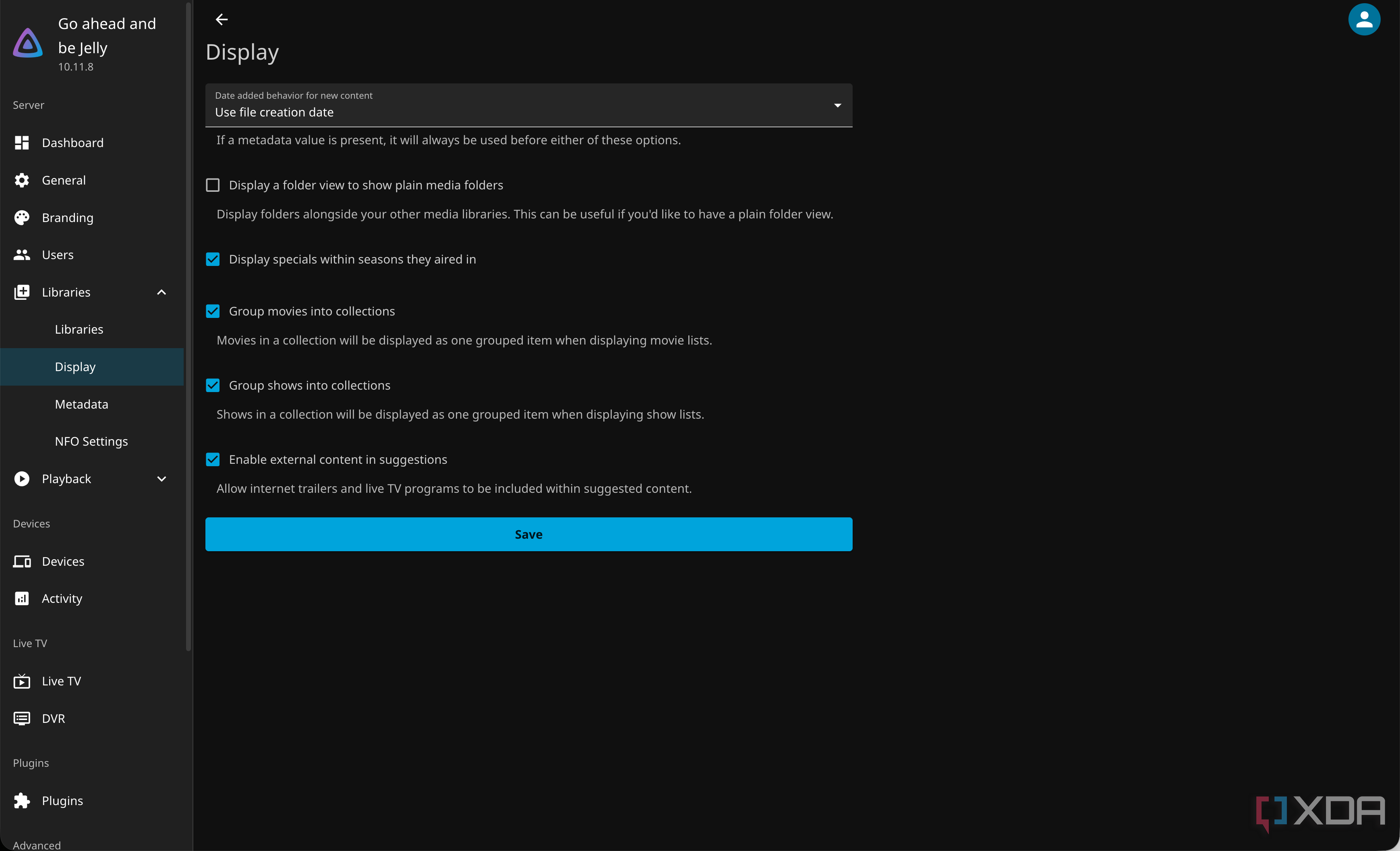Toggle Group shows into collections checkbox
The width and height of the screenshot is (1400, 851).
click(x=213, y=386)
